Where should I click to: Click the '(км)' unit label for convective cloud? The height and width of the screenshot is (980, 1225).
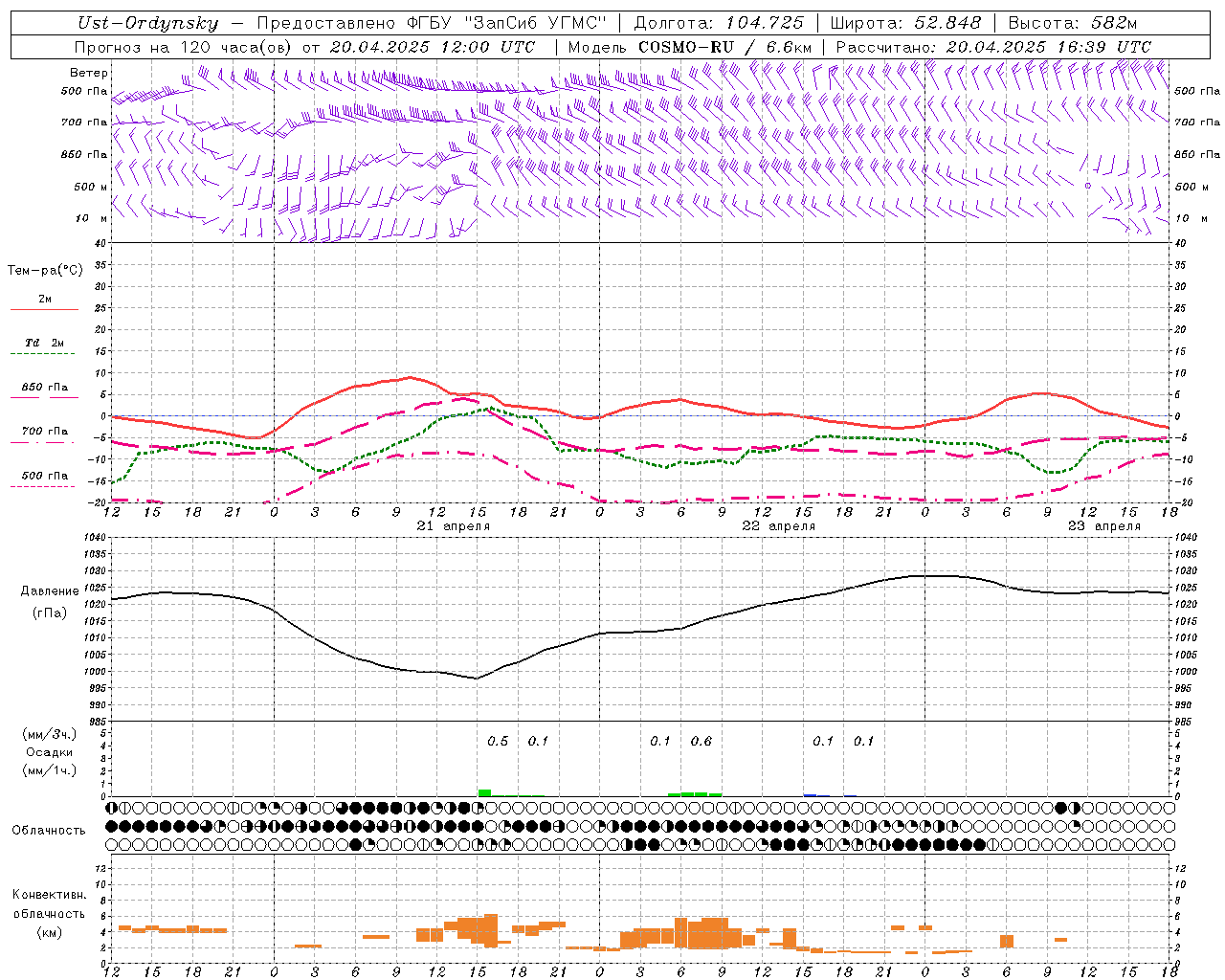point(50,932)
